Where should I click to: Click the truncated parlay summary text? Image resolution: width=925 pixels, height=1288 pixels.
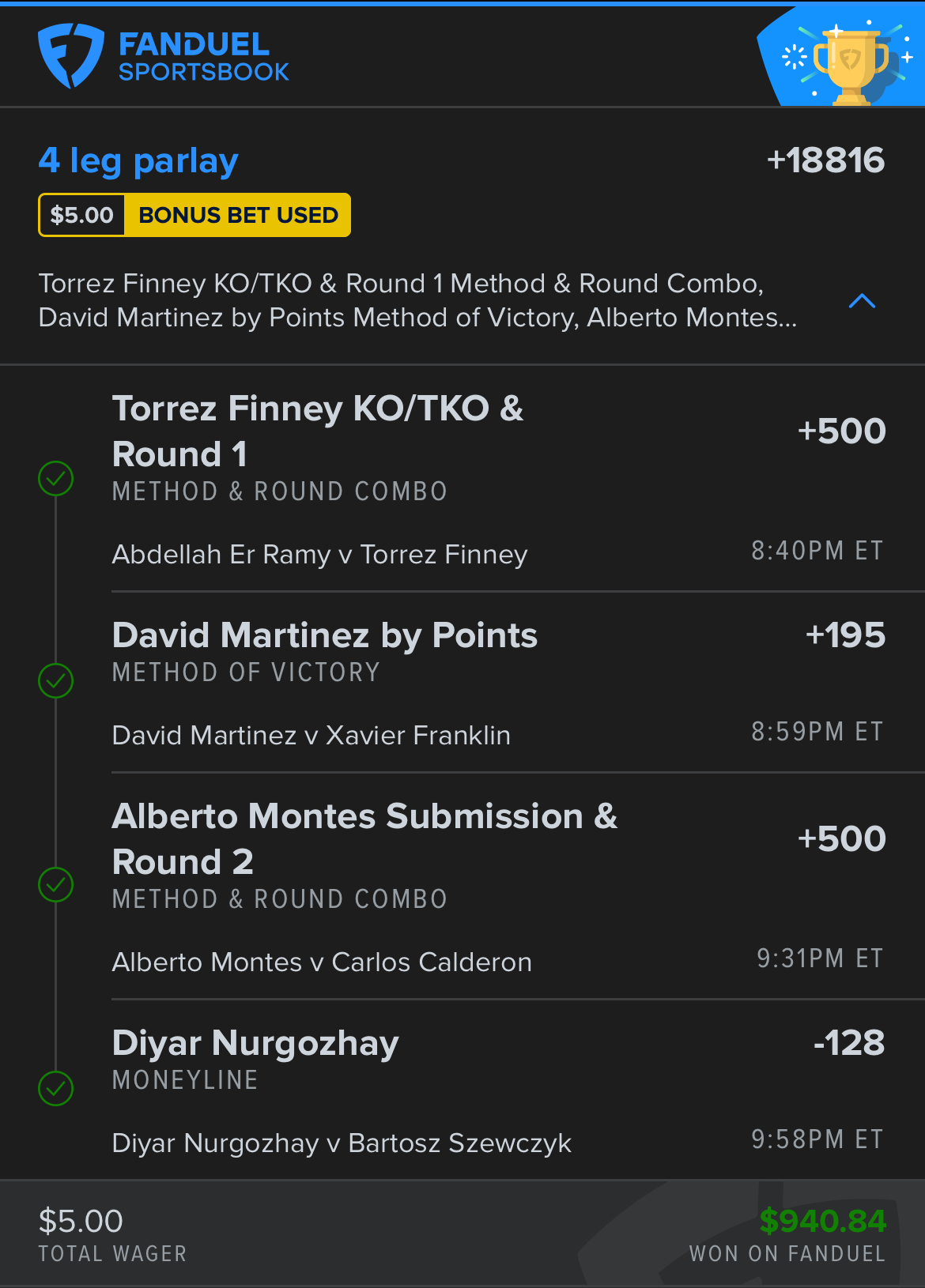pyautogui.click(x=417, y=300)
